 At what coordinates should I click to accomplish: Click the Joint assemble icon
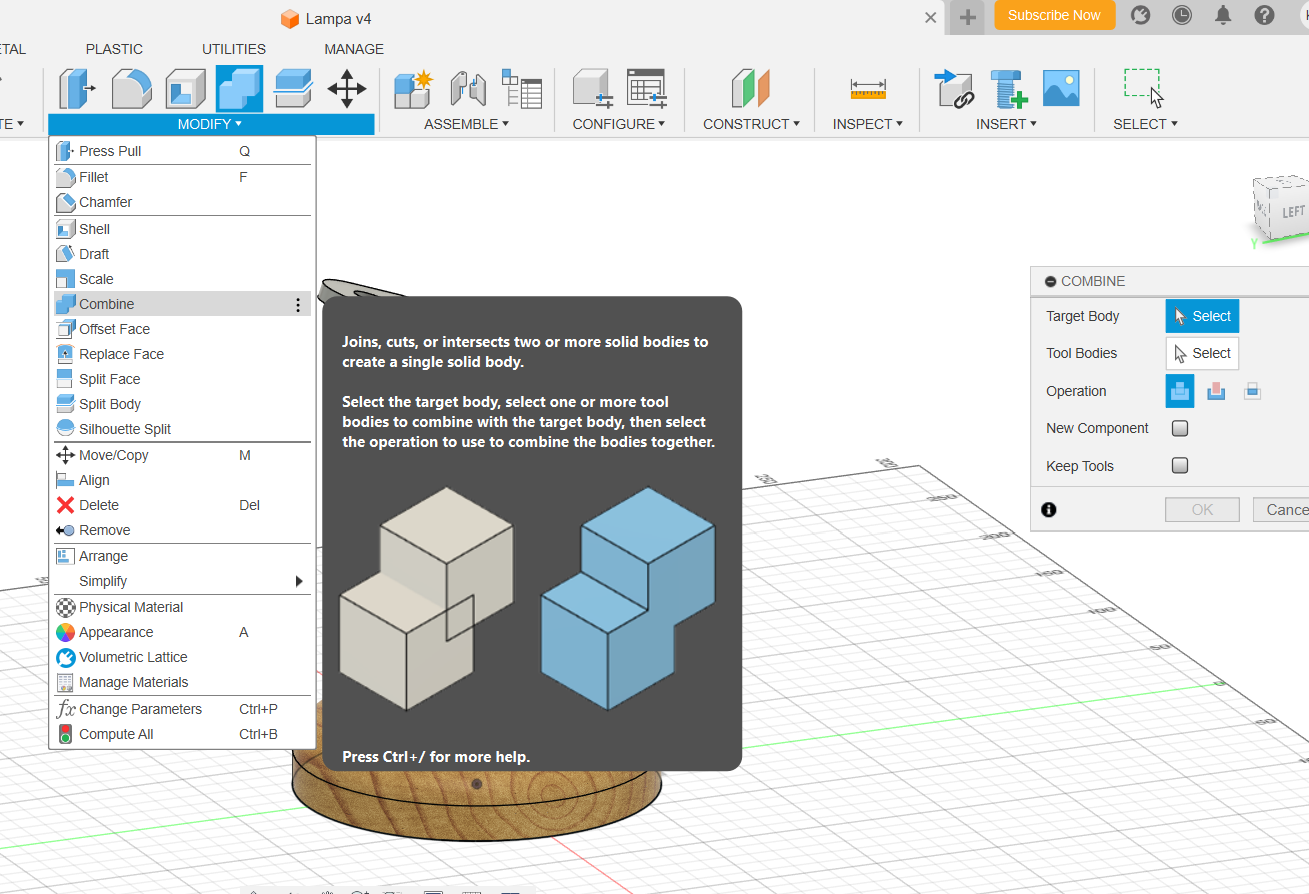pyautogui.click(x=468, y=89)
